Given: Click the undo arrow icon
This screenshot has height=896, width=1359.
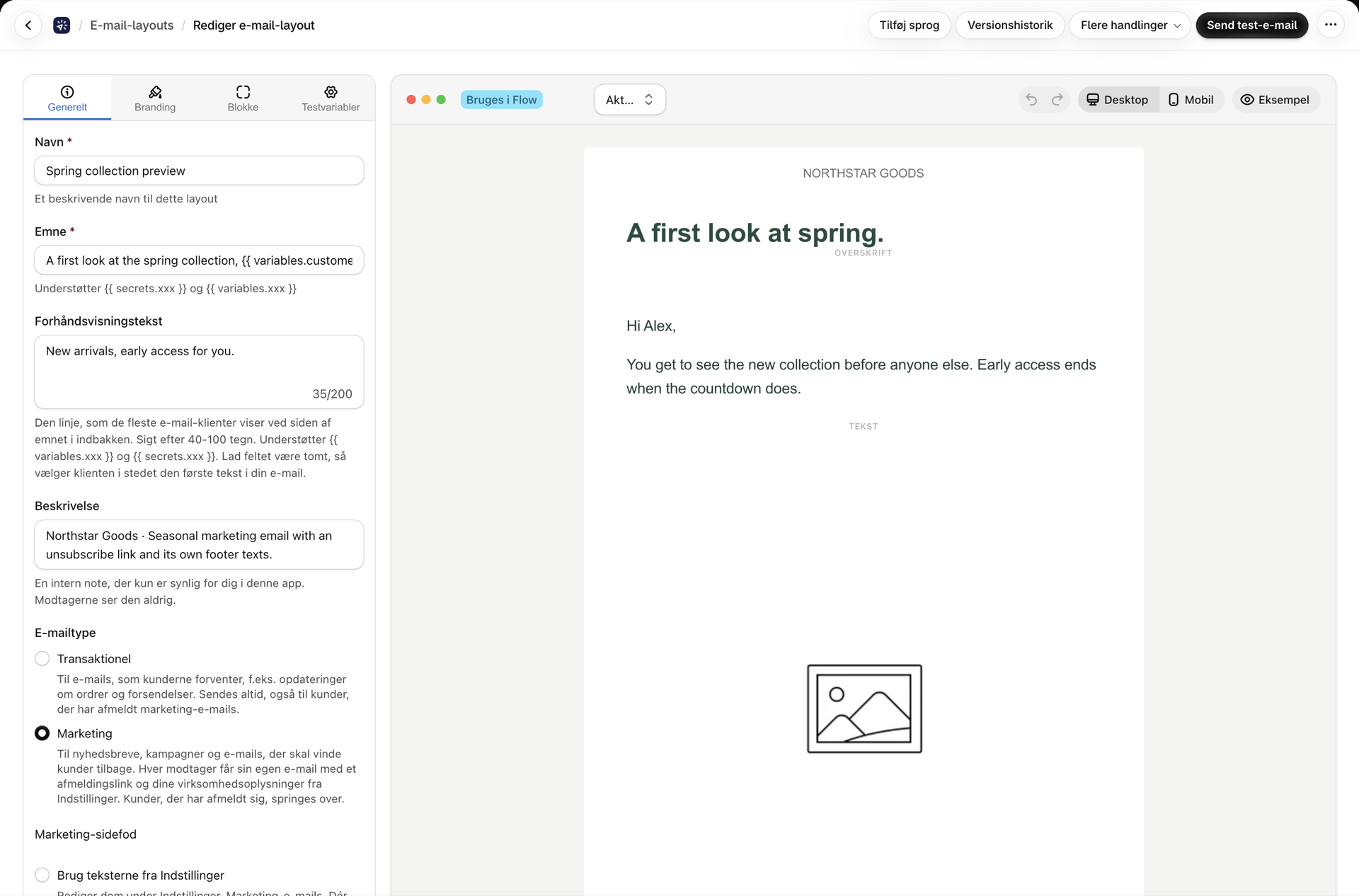Looking at the screenshot, I should 1031,100.
